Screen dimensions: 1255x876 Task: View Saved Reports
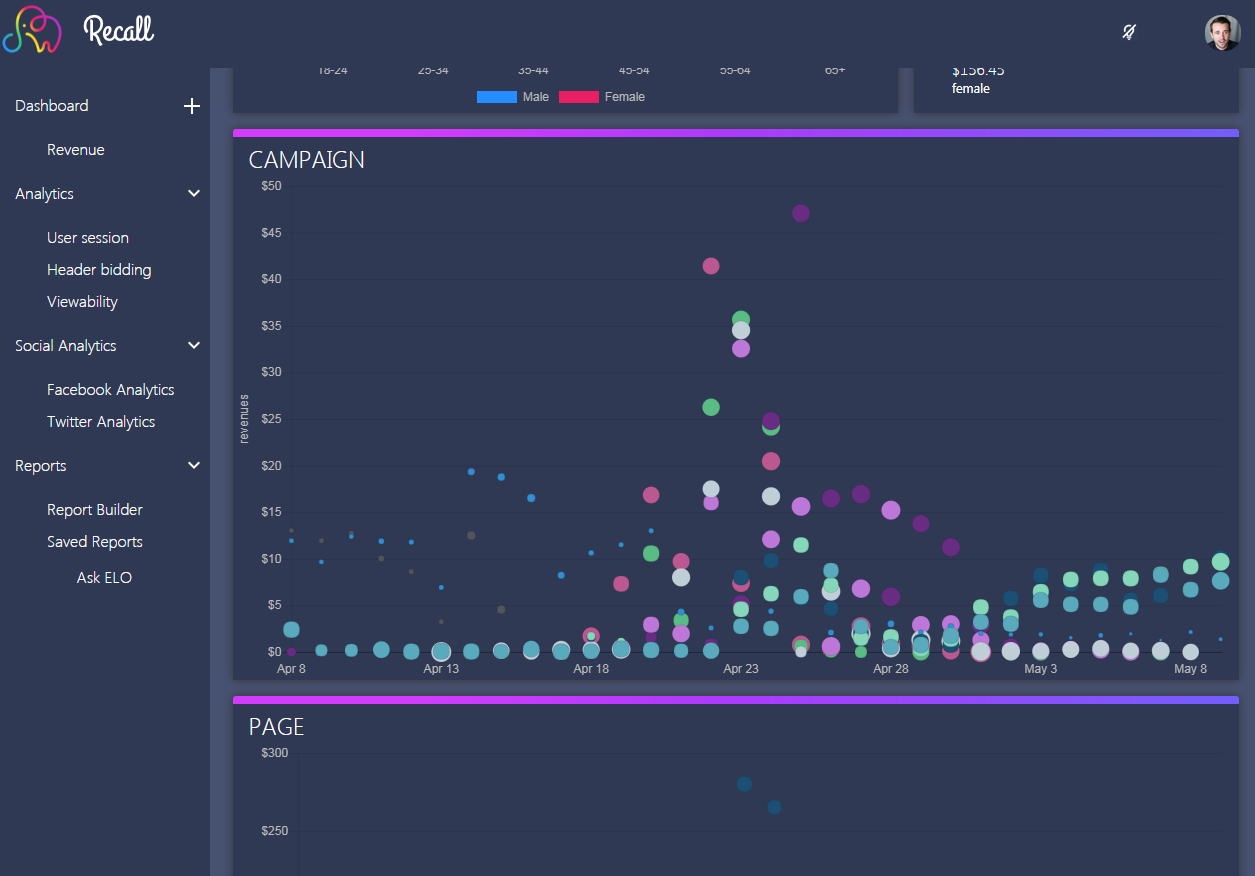[x=95, y=542]
